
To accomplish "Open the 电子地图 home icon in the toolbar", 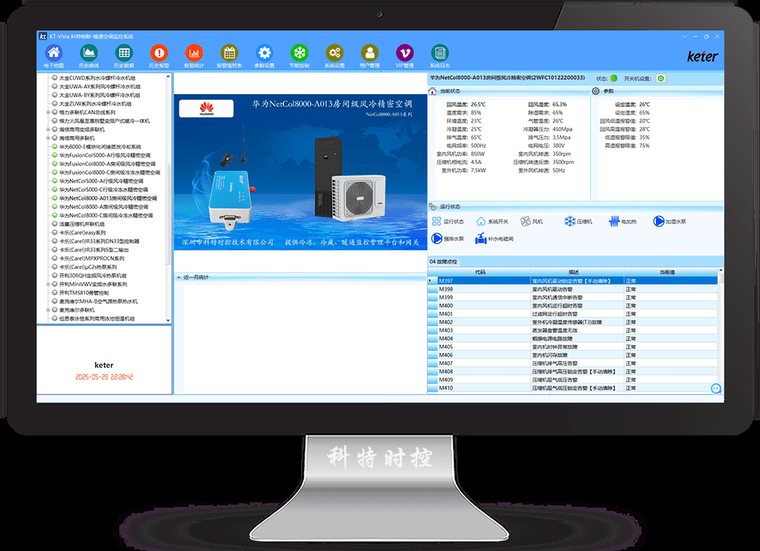I will point(54,53).
